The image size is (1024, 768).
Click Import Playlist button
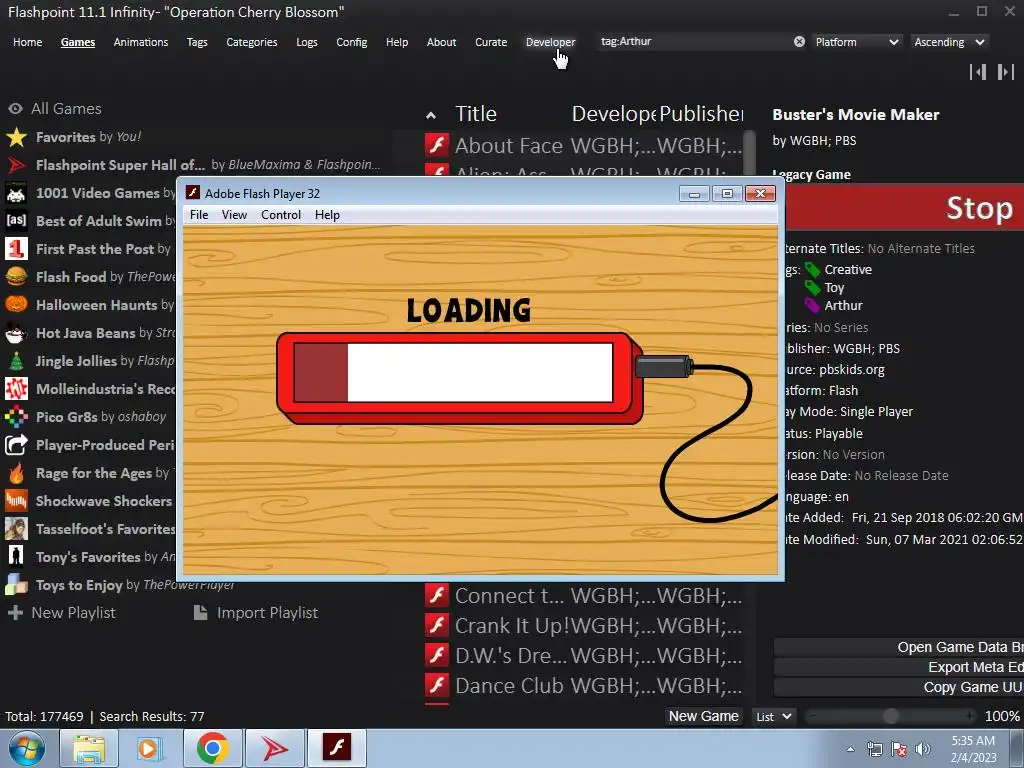click(256, 613)
